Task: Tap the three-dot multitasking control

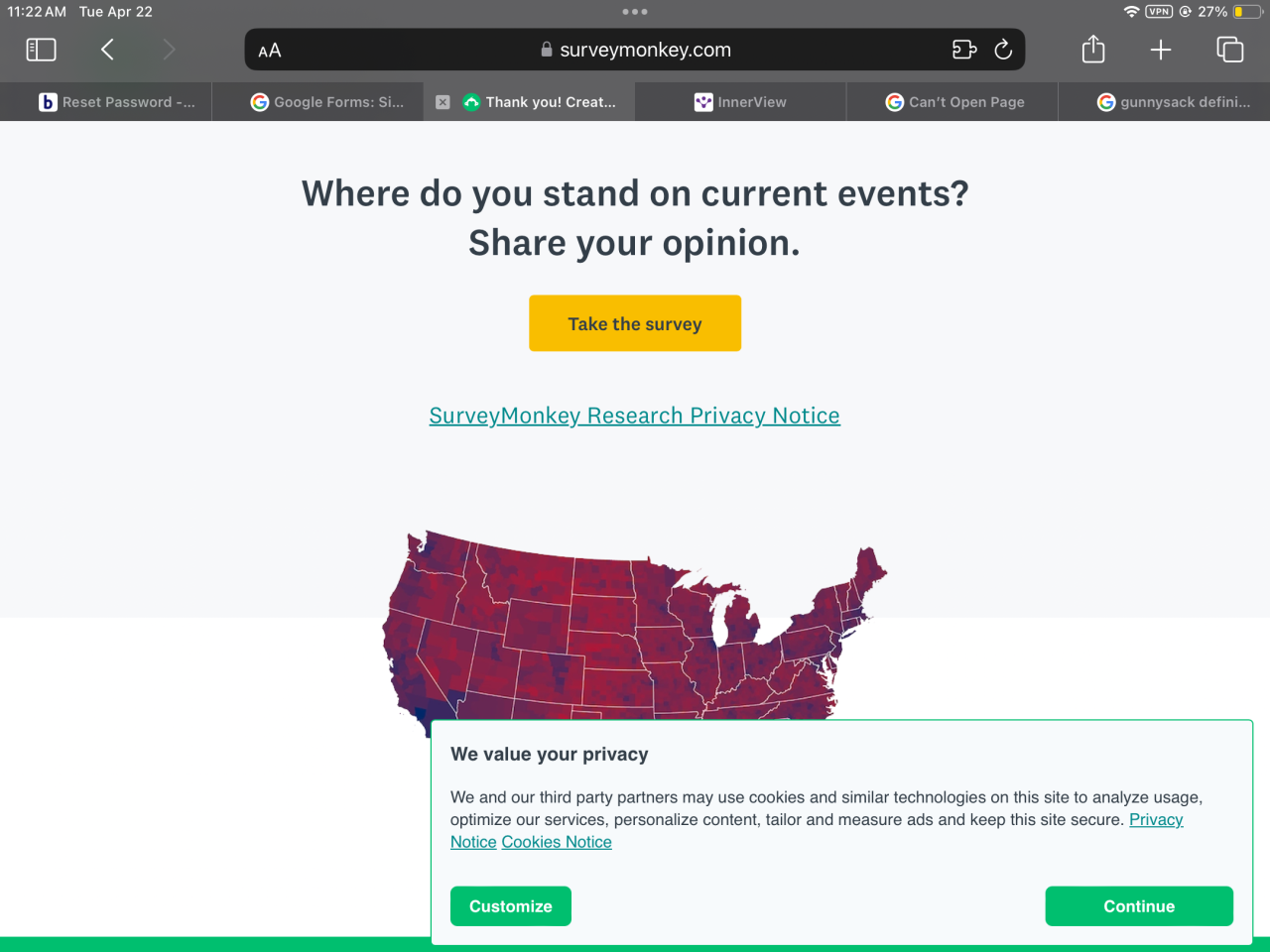Action: click(x=635, y=12)
